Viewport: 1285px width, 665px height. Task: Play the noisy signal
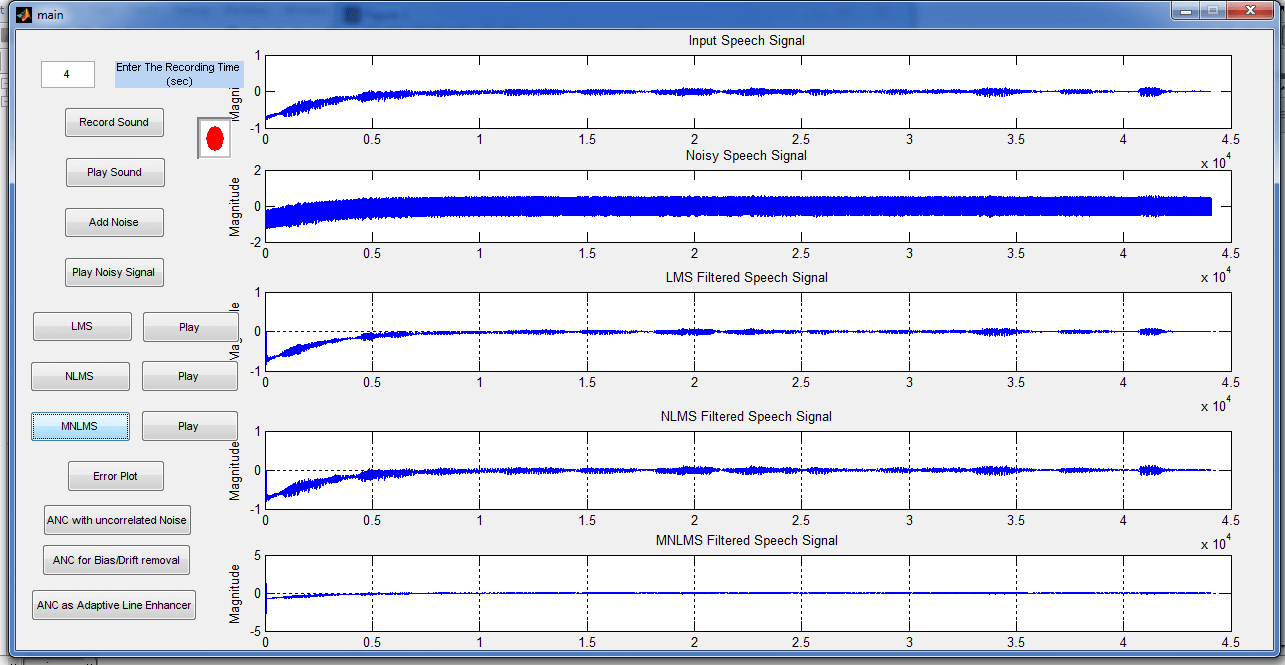click(114, 272)
